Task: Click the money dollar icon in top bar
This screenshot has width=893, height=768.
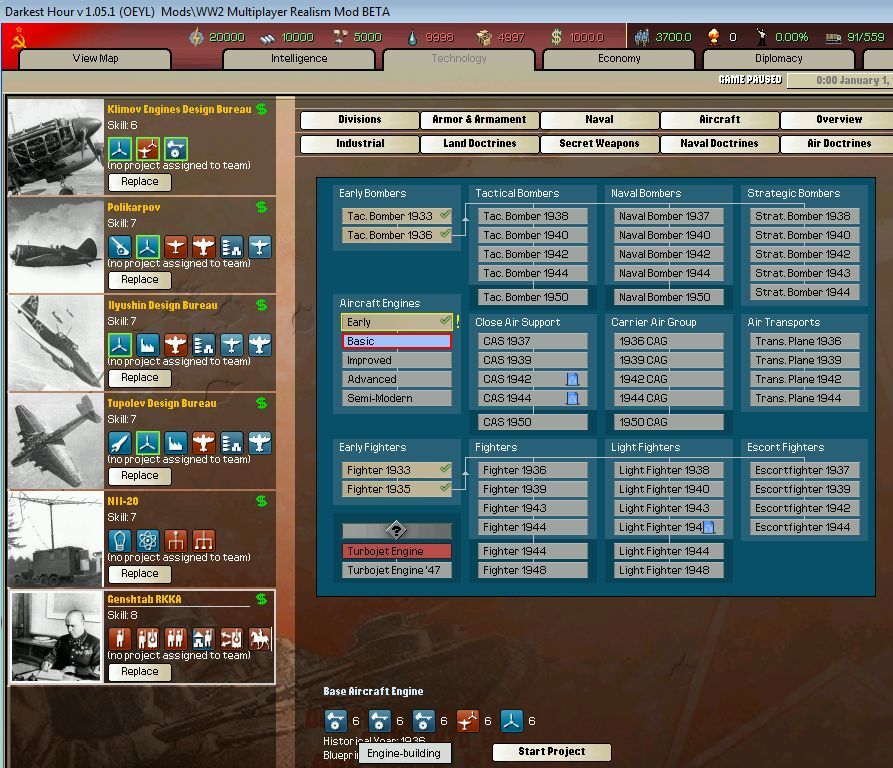Action: (556, 37)
